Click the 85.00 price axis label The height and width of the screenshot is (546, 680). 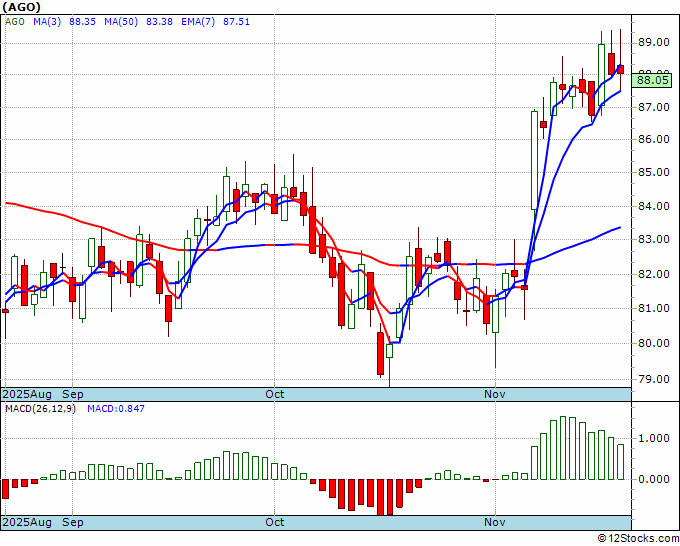(x=653, y=173)
